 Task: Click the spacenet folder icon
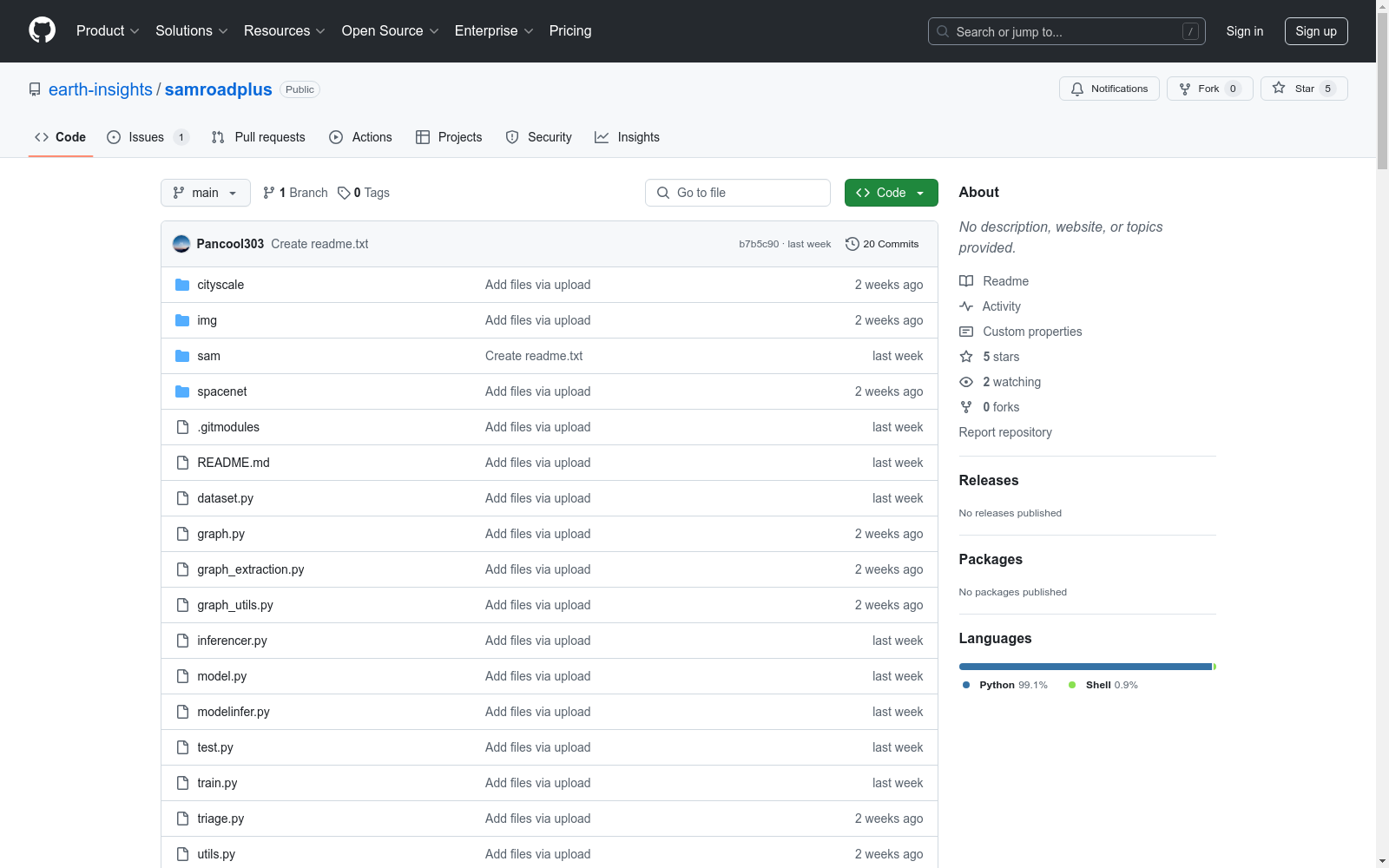click(182, 391)
